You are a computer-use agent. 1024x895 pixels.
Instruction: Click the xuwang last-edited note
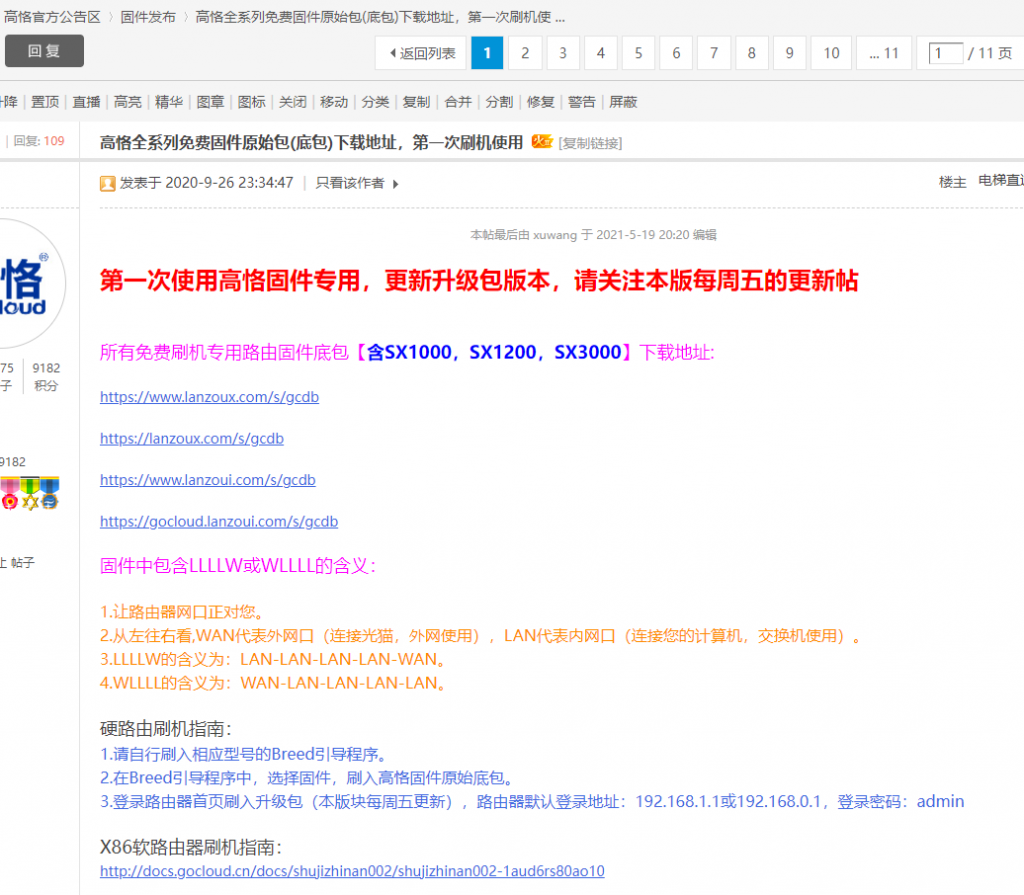[x=593, y=235]
